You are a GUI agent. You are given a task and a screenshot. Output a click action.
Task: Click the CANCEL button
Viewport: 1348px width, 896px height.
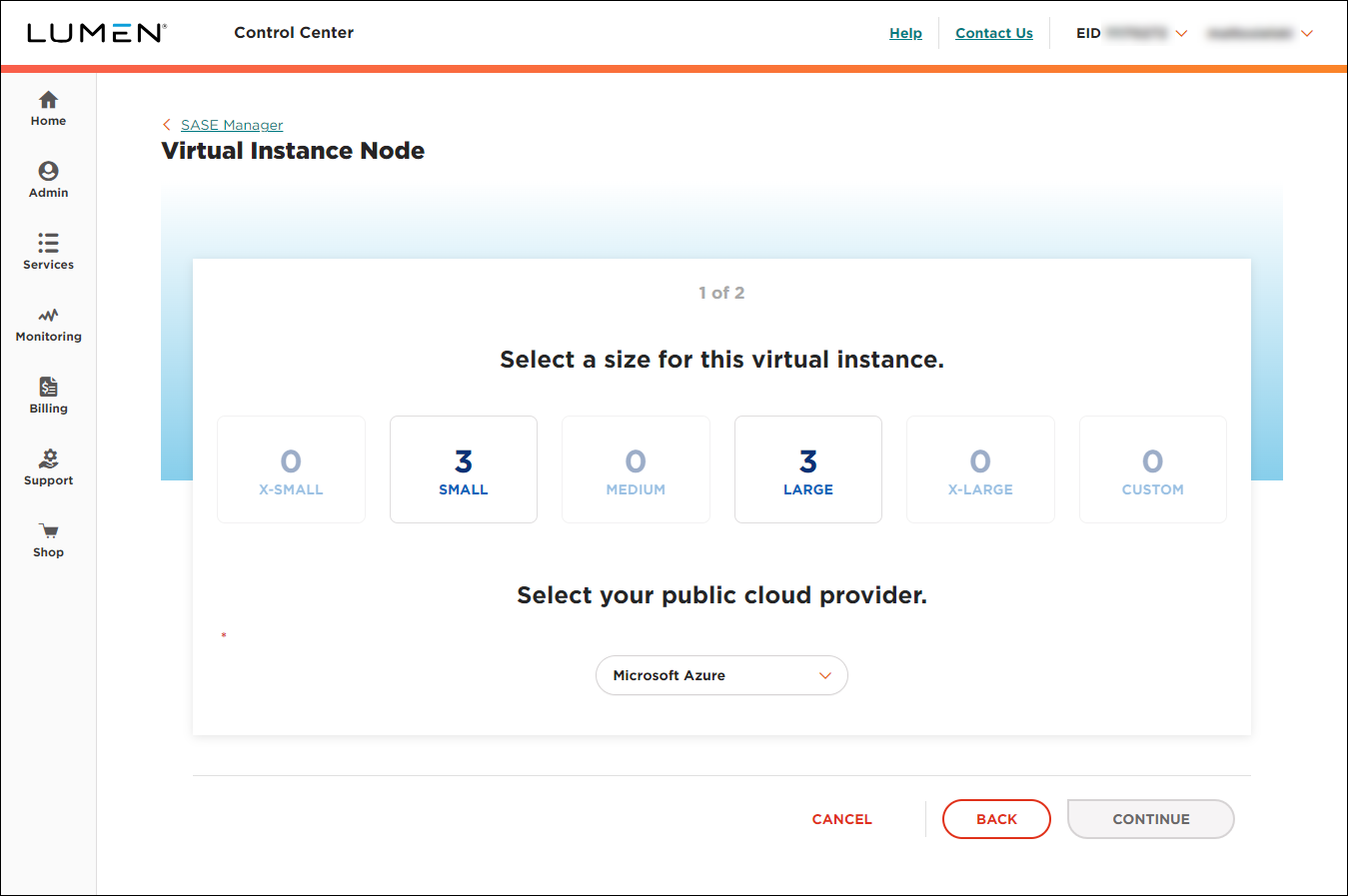pos(842,819)
